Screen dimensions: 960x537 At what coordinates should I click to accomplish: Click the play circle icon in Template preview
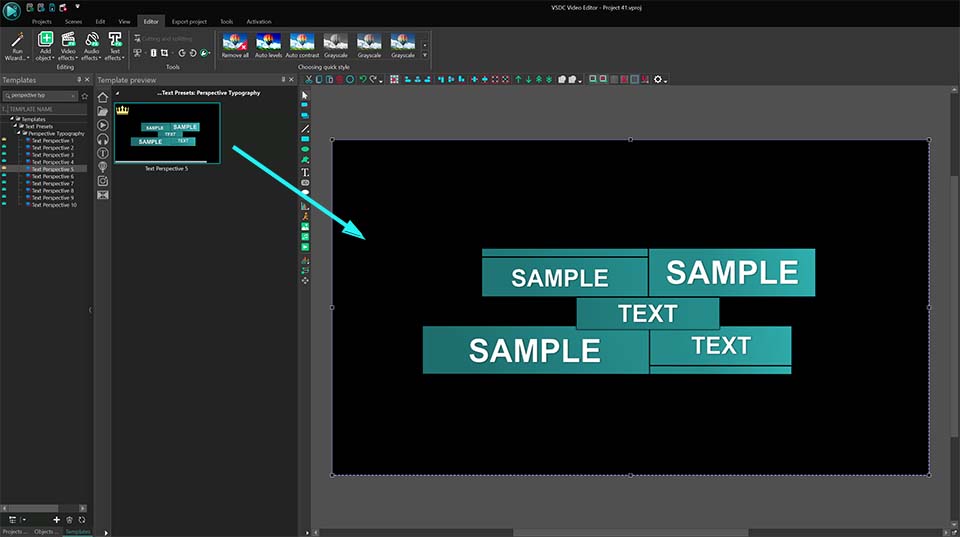click(103, 125)
